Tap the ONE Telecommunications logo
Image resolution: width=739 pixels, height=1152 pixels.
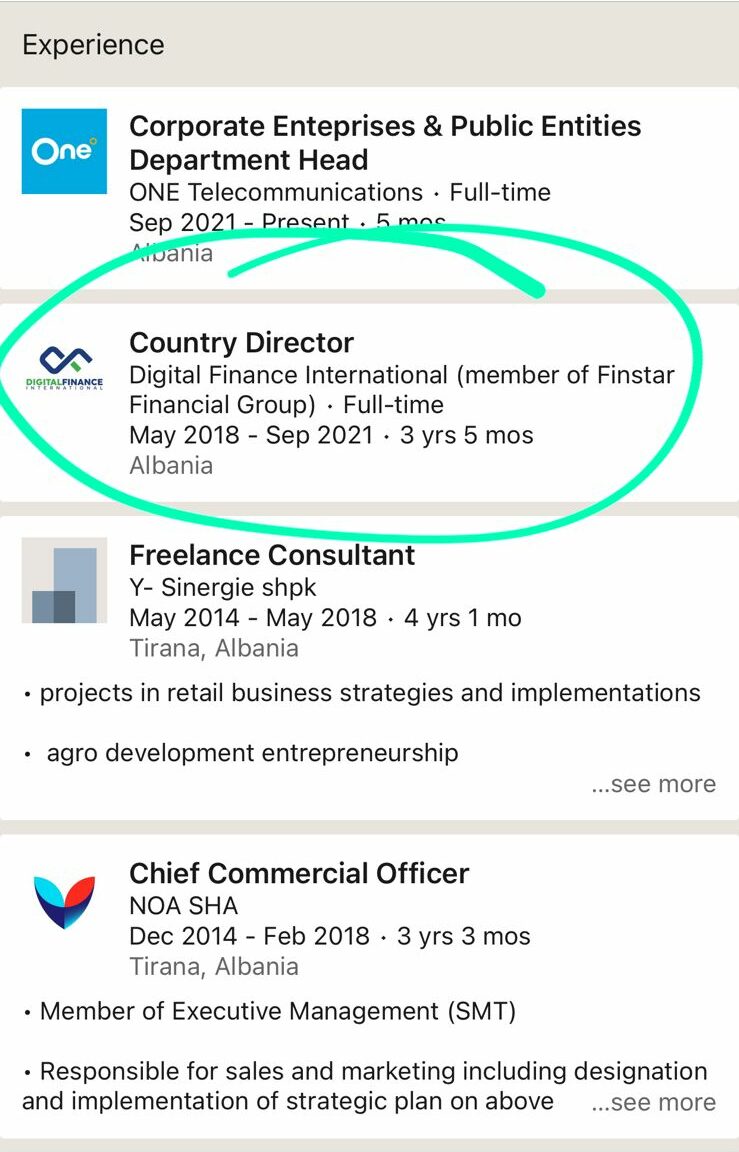pos(64,151)
